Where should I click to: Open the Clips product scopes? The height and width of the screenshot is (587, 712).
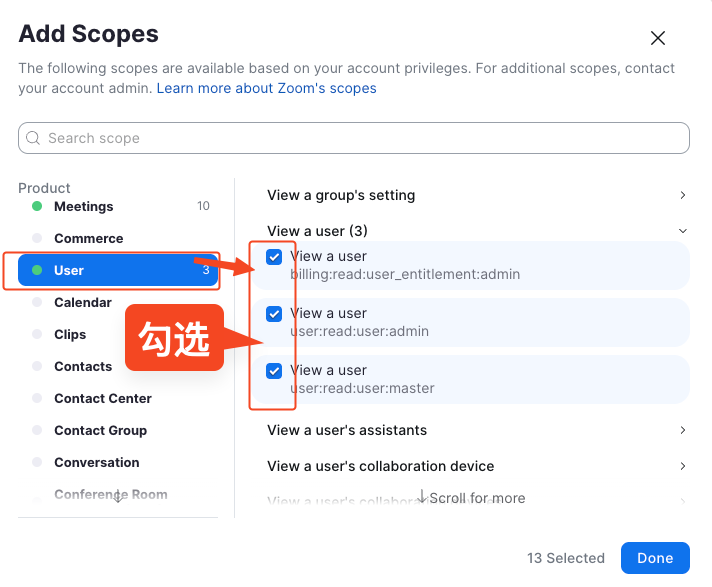click(x=70, y=334)
